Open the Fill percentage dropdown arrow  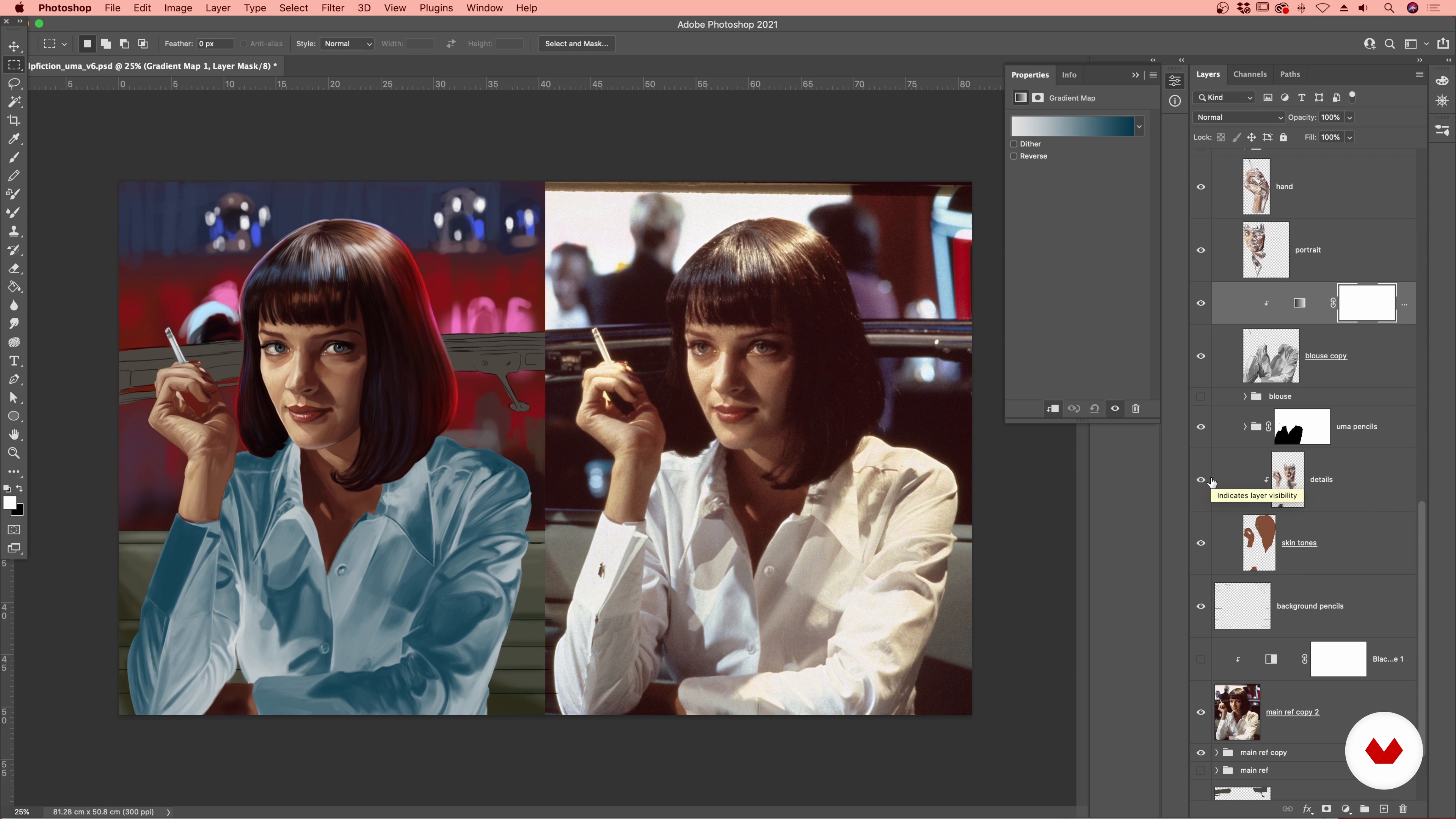[x=1350, y=137]
